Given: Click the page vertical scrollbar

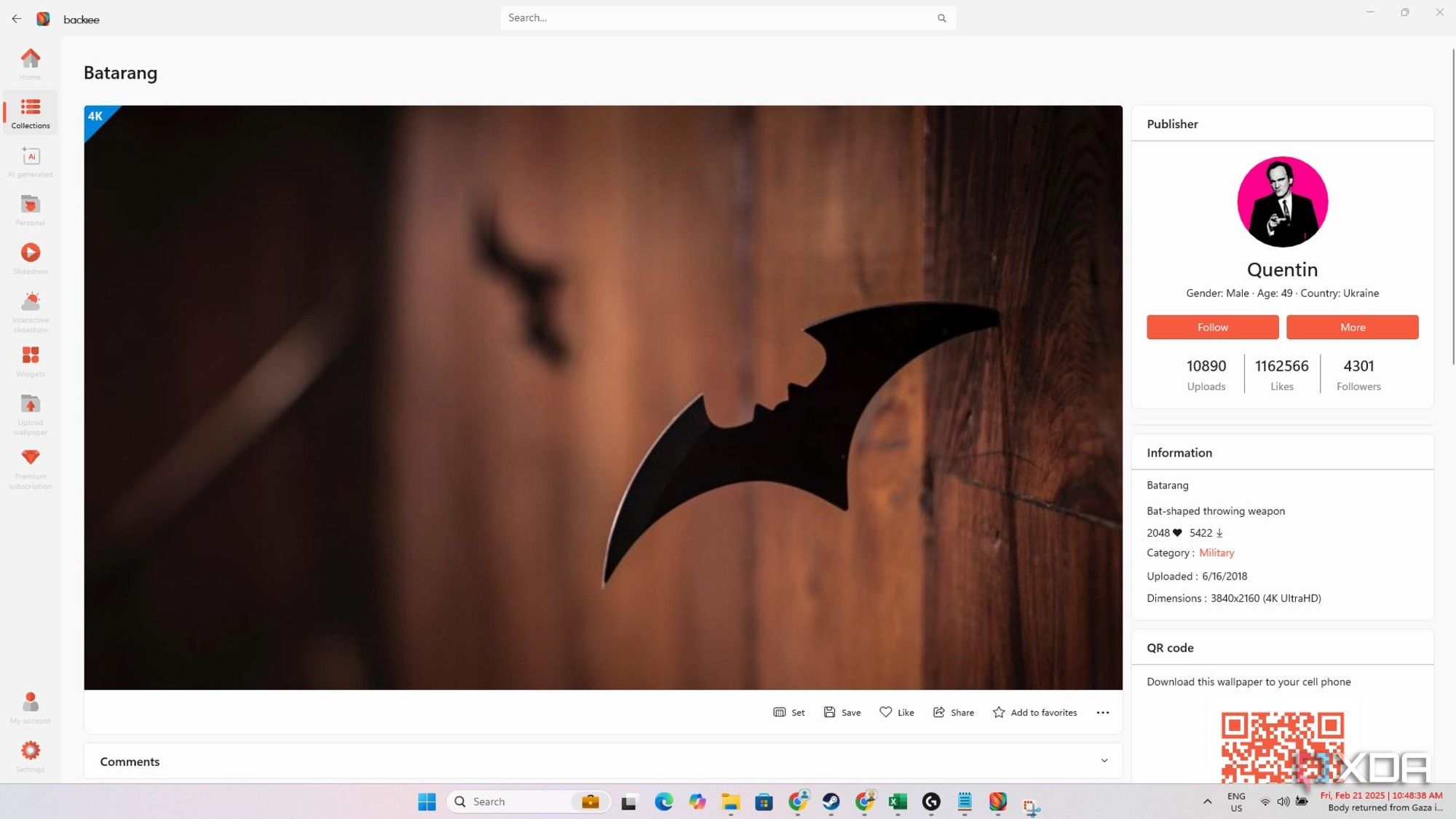Looking at the screenshot, I should pyautogui.click(x=1453, y=207).
